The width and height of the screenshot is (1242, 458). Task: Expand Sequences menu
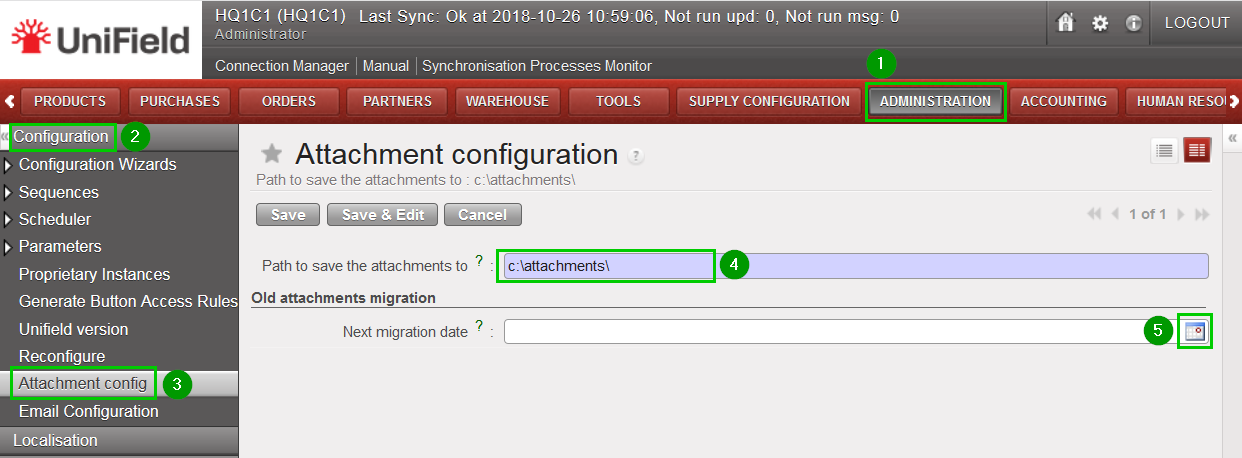9,192
